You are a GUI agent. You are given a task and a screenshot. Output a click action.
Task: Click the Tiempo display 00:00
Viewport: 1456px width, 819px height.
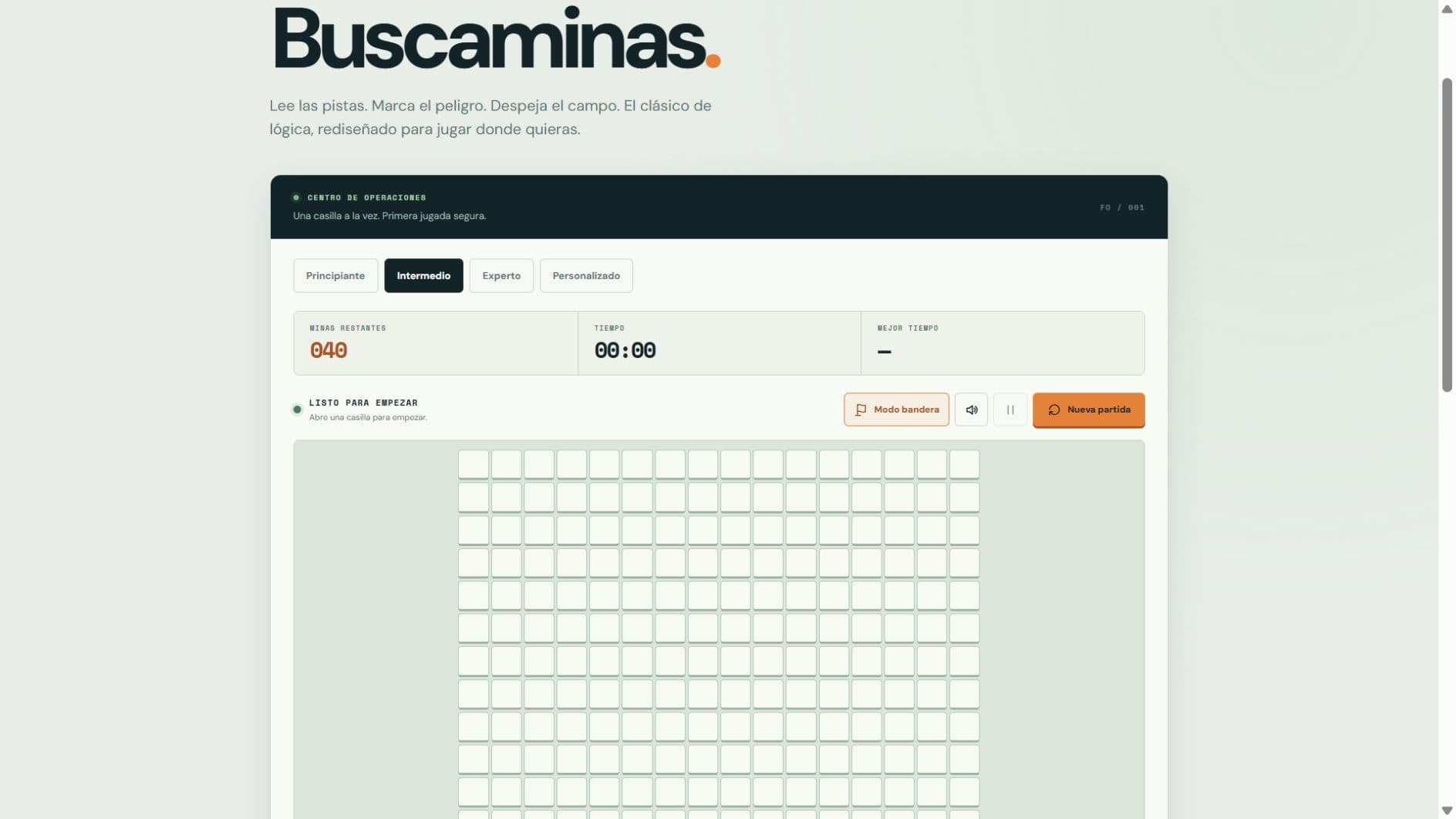(625, 350)
